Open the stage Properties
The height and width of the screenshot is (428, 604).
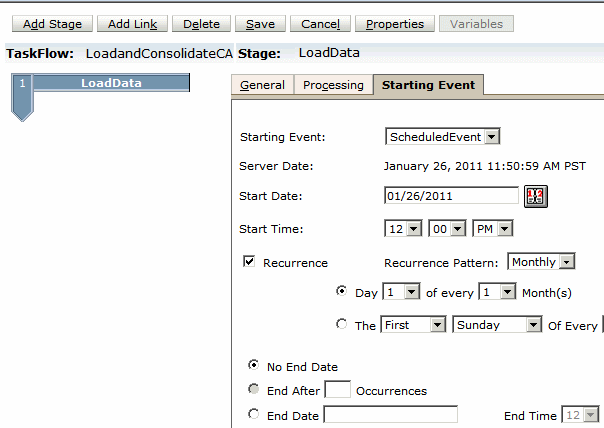[x=395, y=23]
